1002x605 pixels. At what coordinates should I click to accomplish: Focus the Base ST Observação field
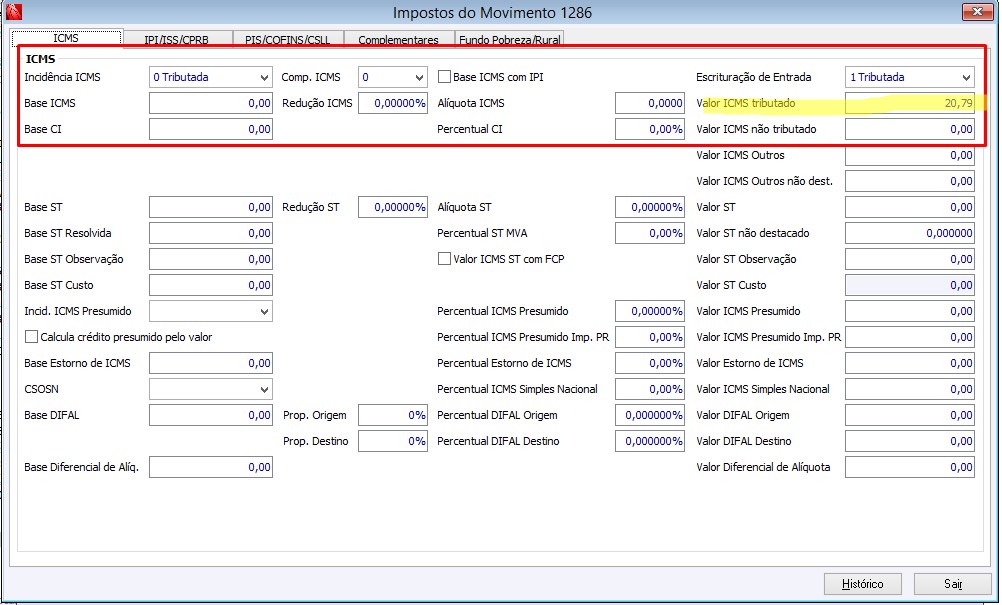211,259
